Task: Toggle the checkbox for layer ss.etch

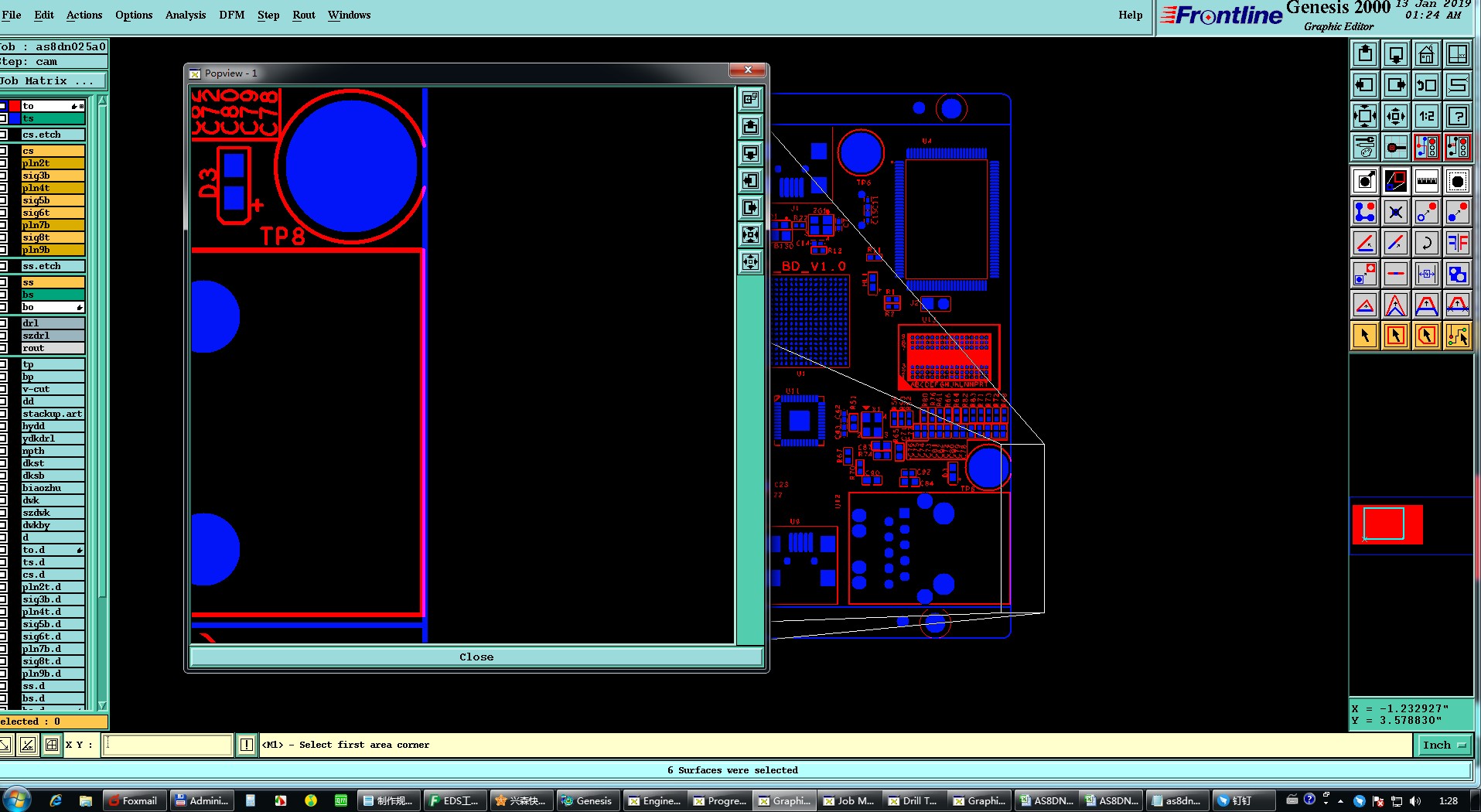Action: [x=3, y=266]
